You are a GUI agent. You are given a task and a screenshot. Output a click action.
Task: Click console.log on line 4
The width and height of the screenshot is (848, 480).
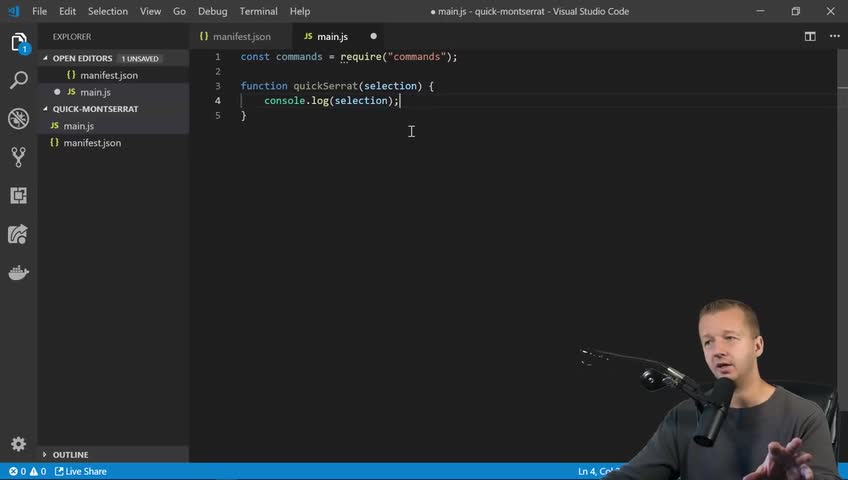(x=296, y=101)
